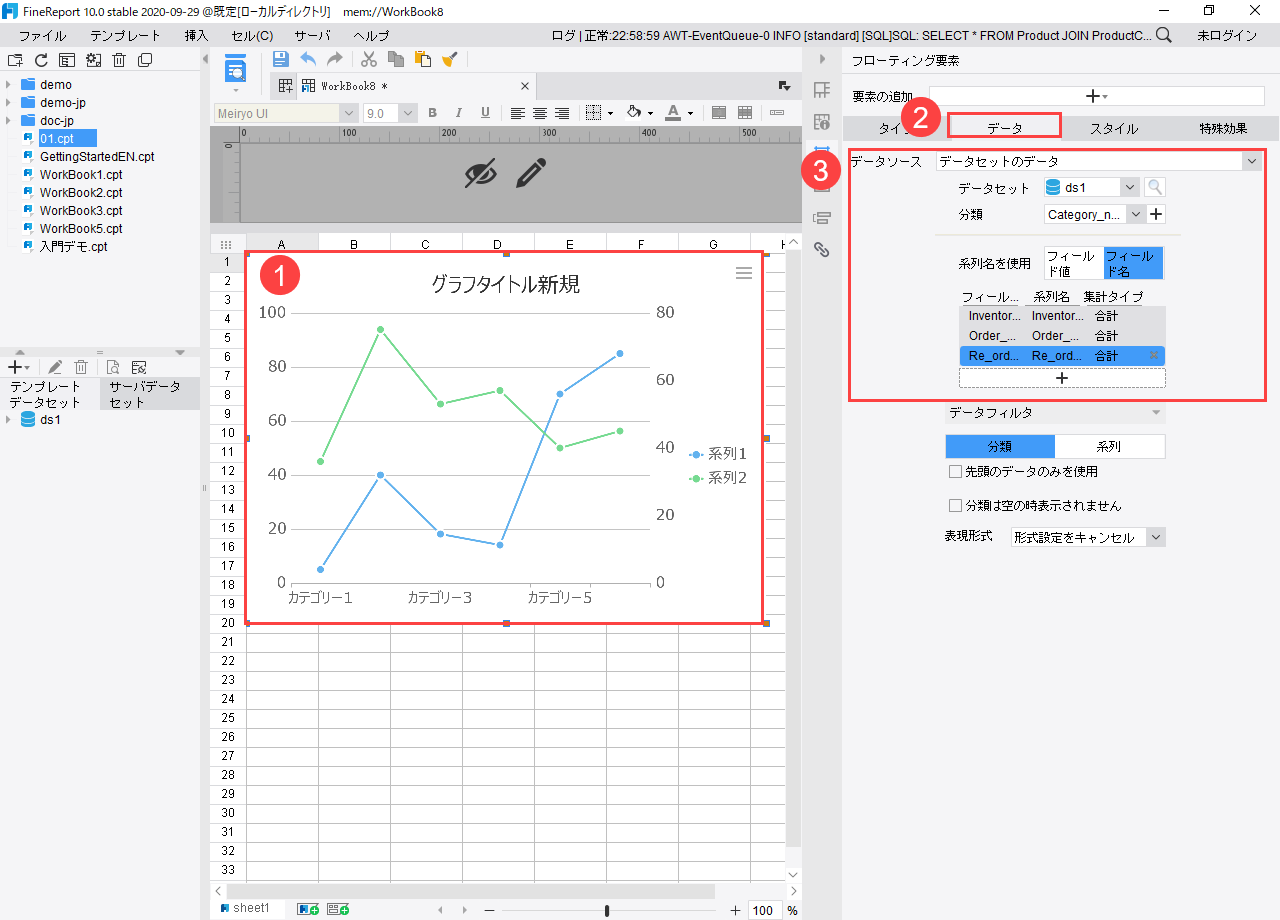Viewport: 1280px width, 920px height.
Task: Edit dataset using pencil icon in dataset panel
Action: click(x=55, y=368)
